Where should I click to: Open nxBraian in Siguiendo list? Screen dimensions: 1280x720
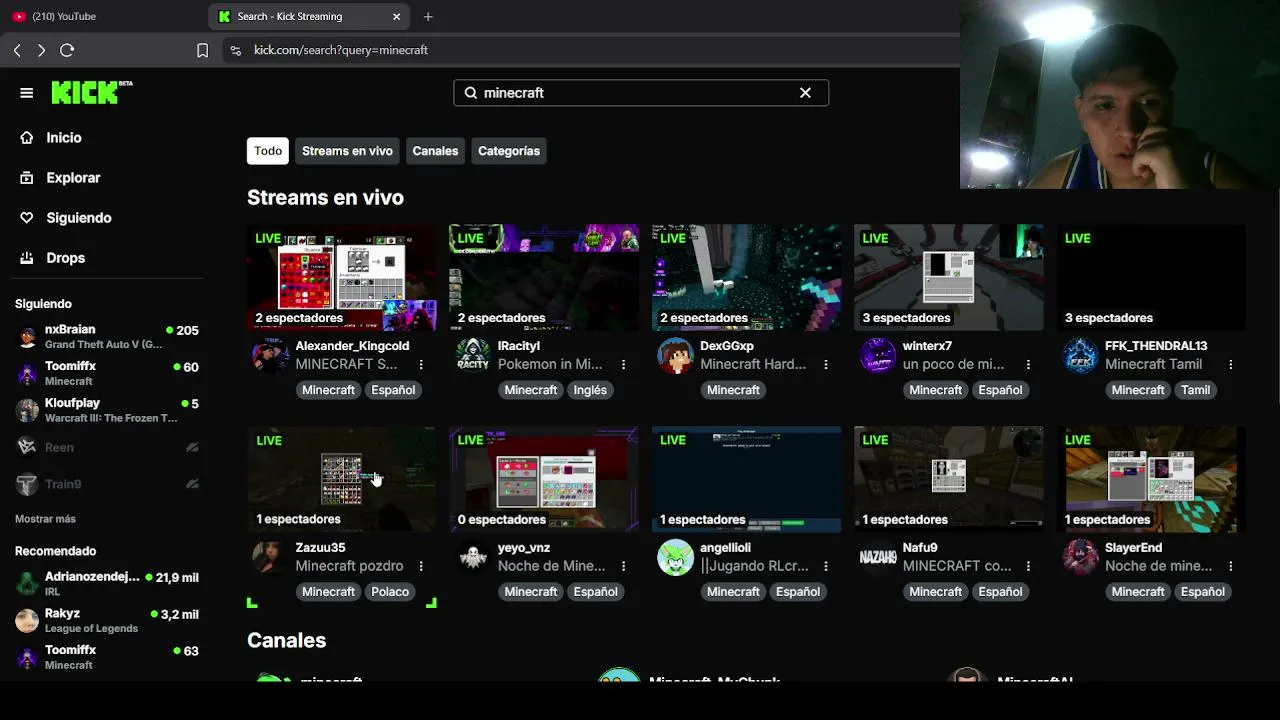[x=107, y=337]
